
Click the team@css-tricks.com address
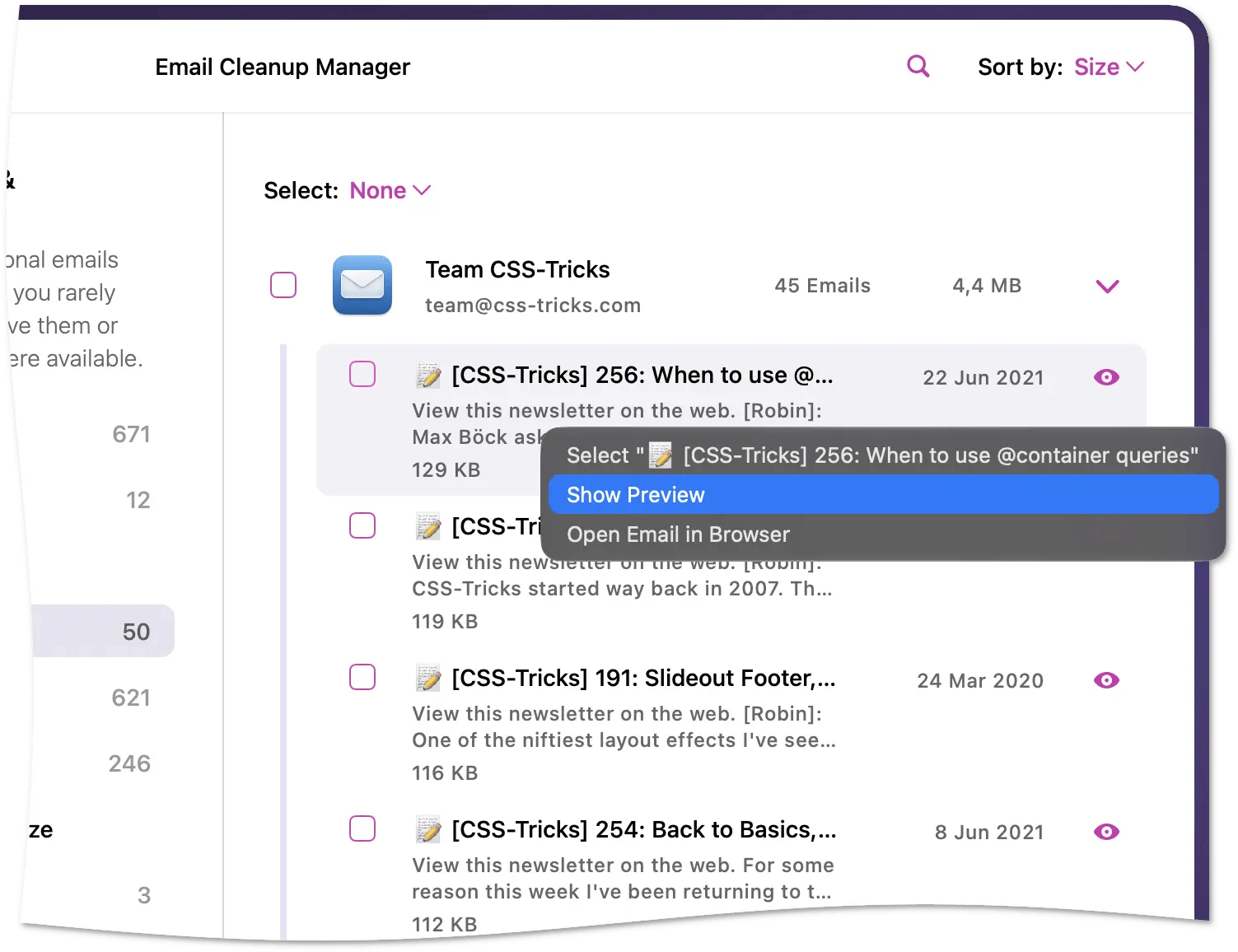(533, 306)
